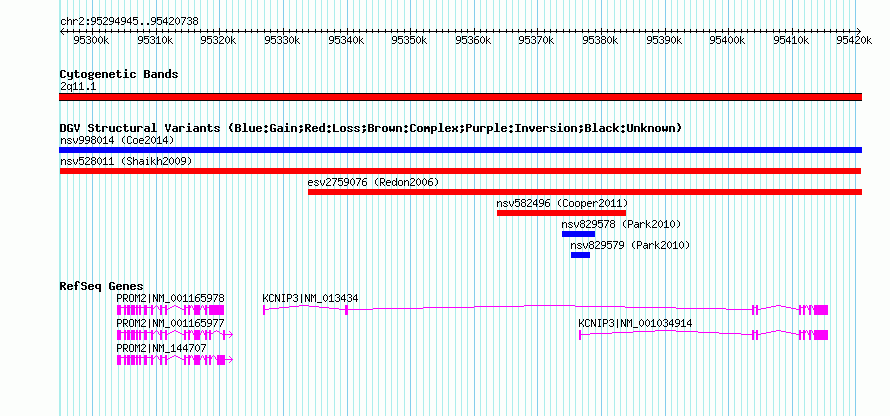This screenshot has height=416, width=890.
Task: Open the nsv998014 (Coe2014) label
Action: 117,140
